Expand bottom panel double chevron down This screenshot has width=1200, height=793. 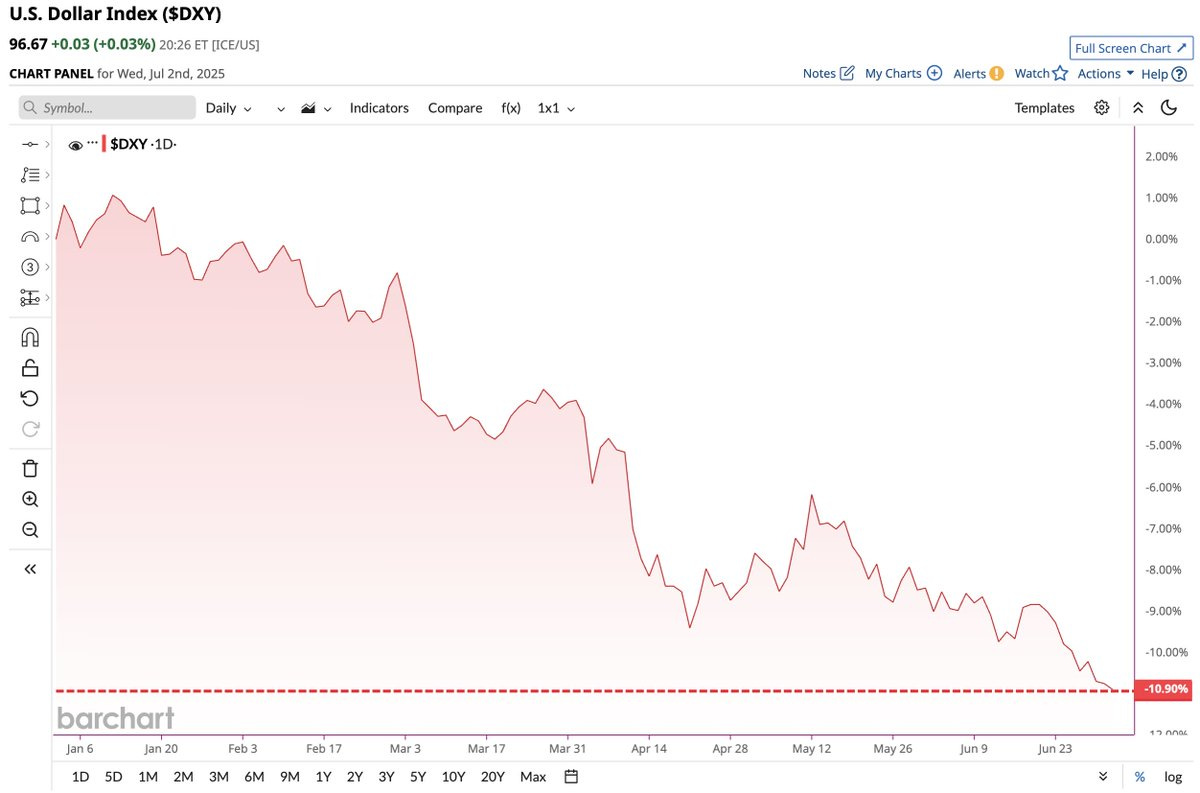(x=1103, y=777)
